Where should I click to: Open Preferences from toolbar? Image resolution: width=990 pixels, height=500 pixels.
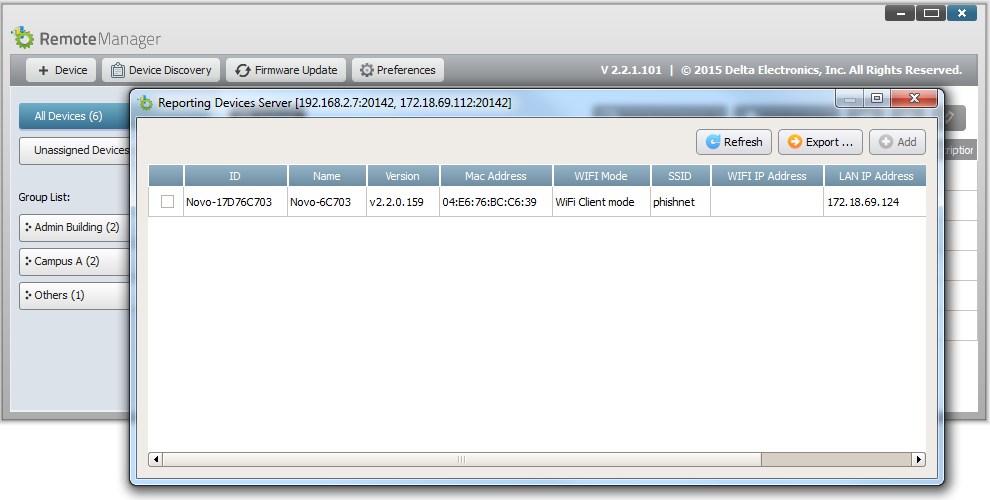point(398,70)
